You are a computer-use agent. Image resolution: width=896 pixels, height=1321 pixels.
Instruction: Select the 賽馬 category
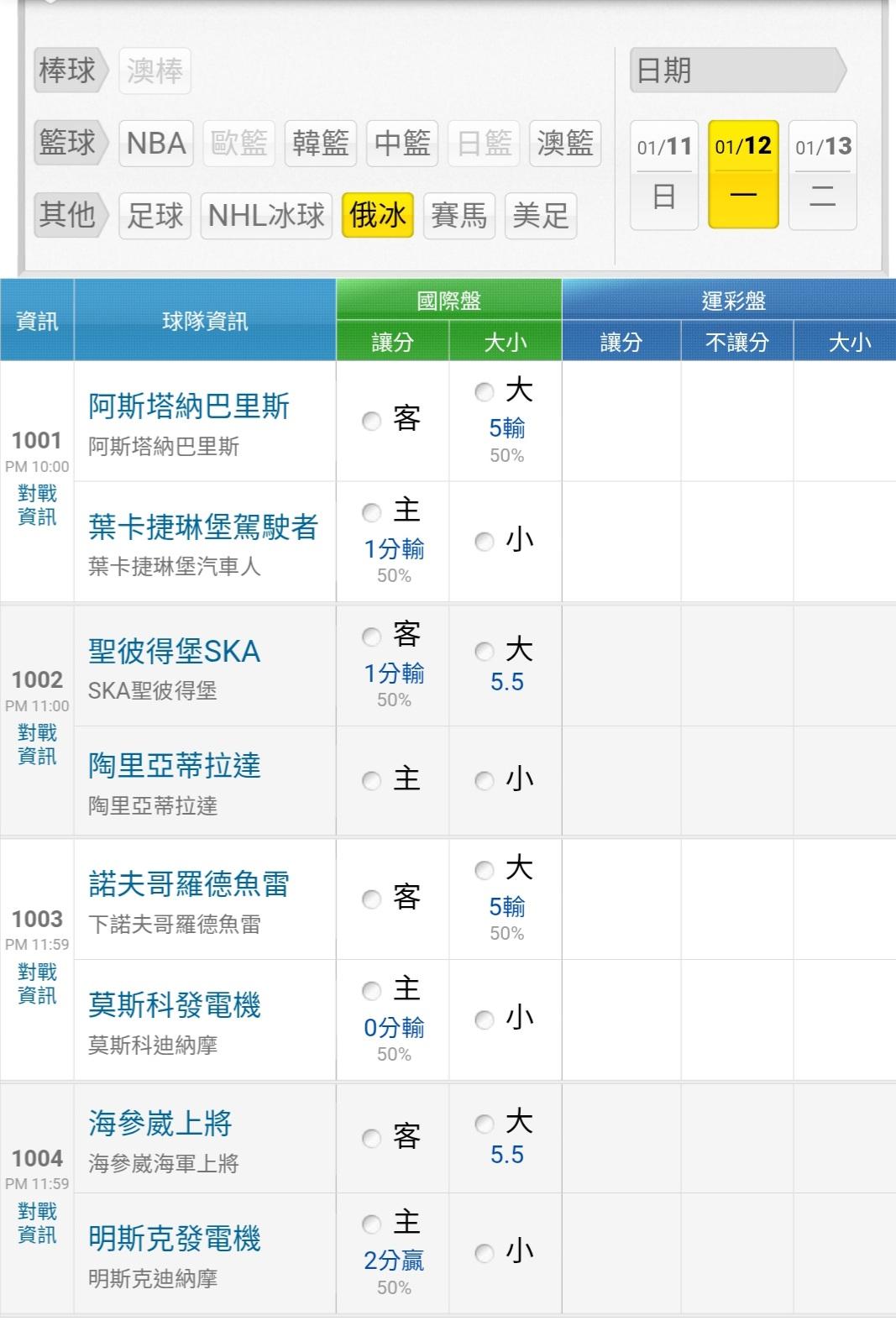(458, 216)
